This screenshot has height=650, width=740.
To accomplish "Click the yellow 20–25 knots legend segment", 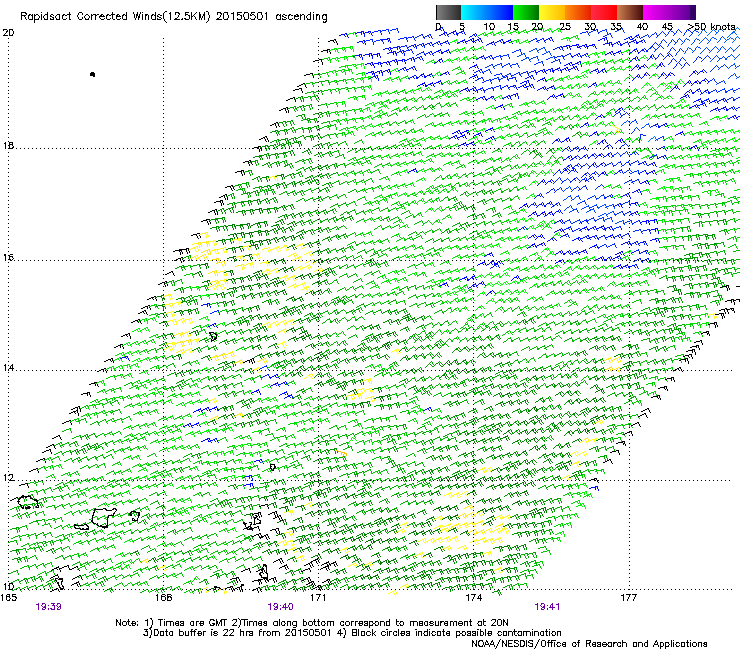I will [x=552, y=12].
